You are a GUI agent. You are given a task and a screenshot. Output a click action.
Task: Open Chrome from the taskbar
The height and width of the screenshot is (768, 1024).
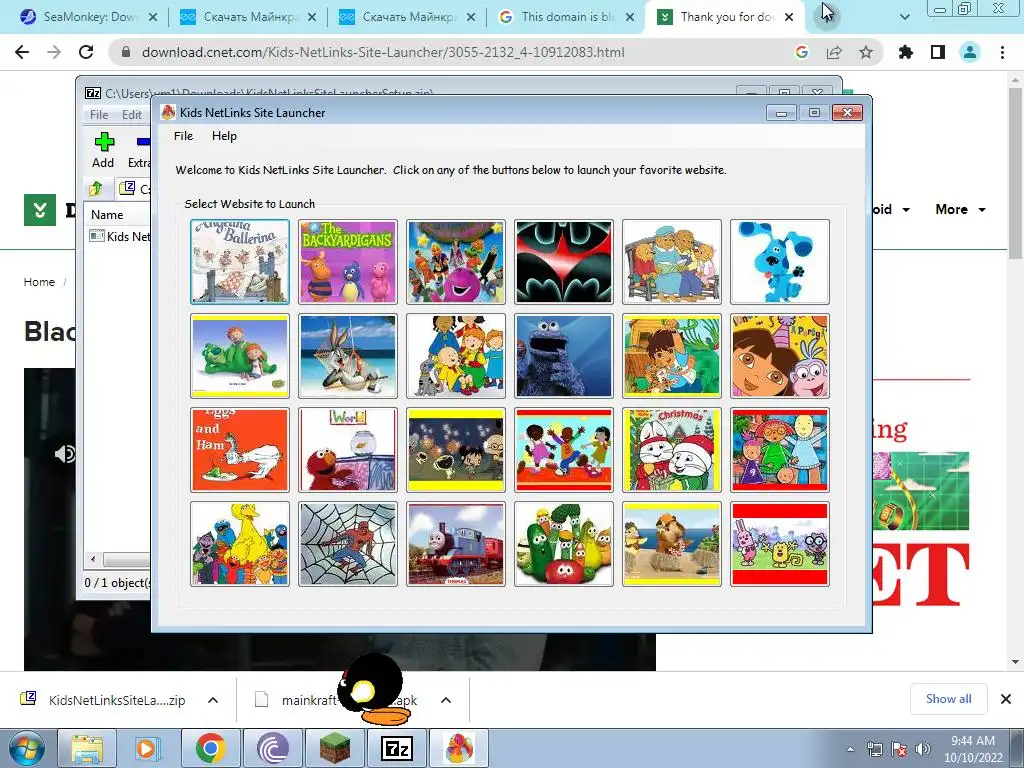click(210, 748)
